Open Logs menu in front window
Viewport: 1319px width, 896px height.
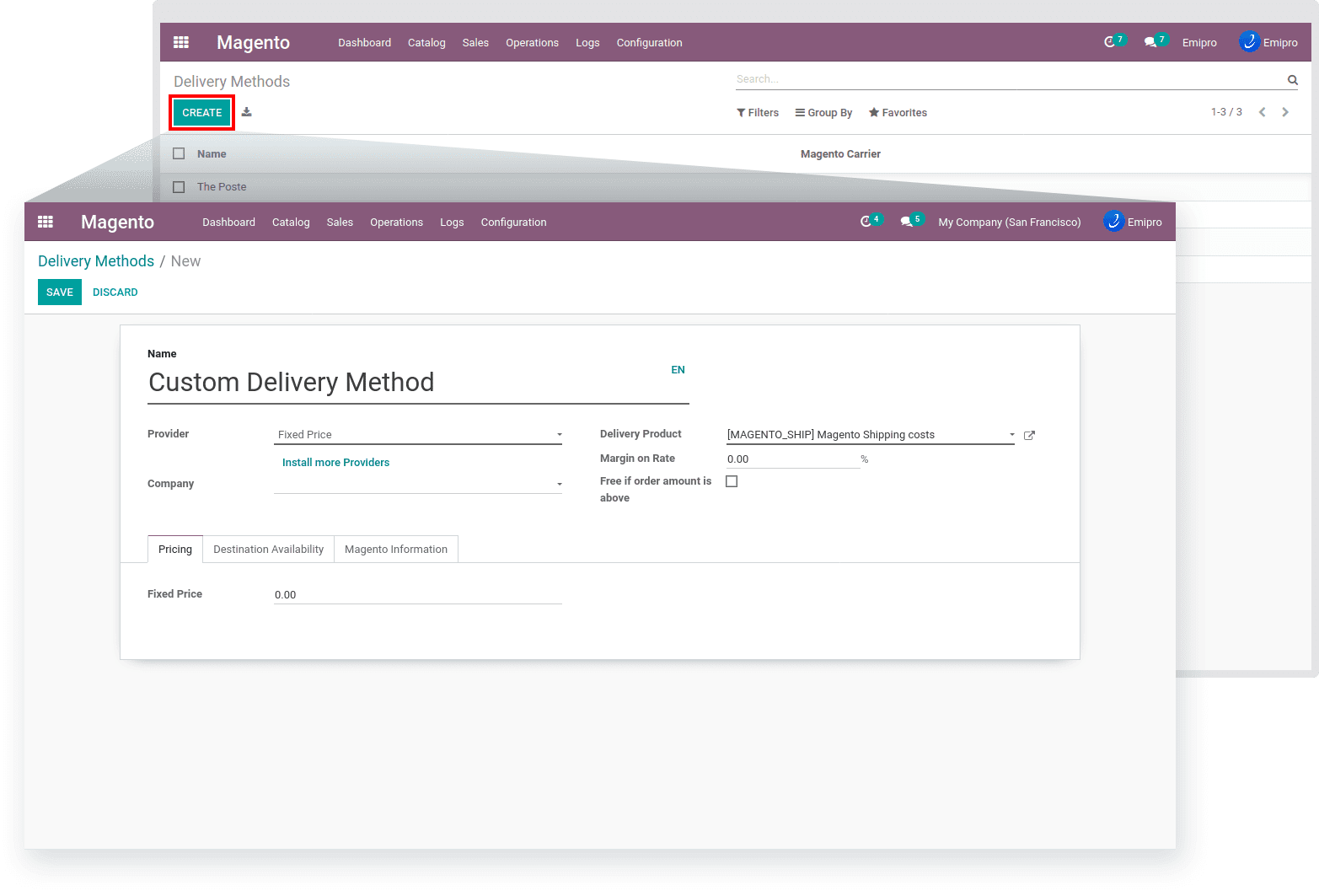click(x=452, y=223)
